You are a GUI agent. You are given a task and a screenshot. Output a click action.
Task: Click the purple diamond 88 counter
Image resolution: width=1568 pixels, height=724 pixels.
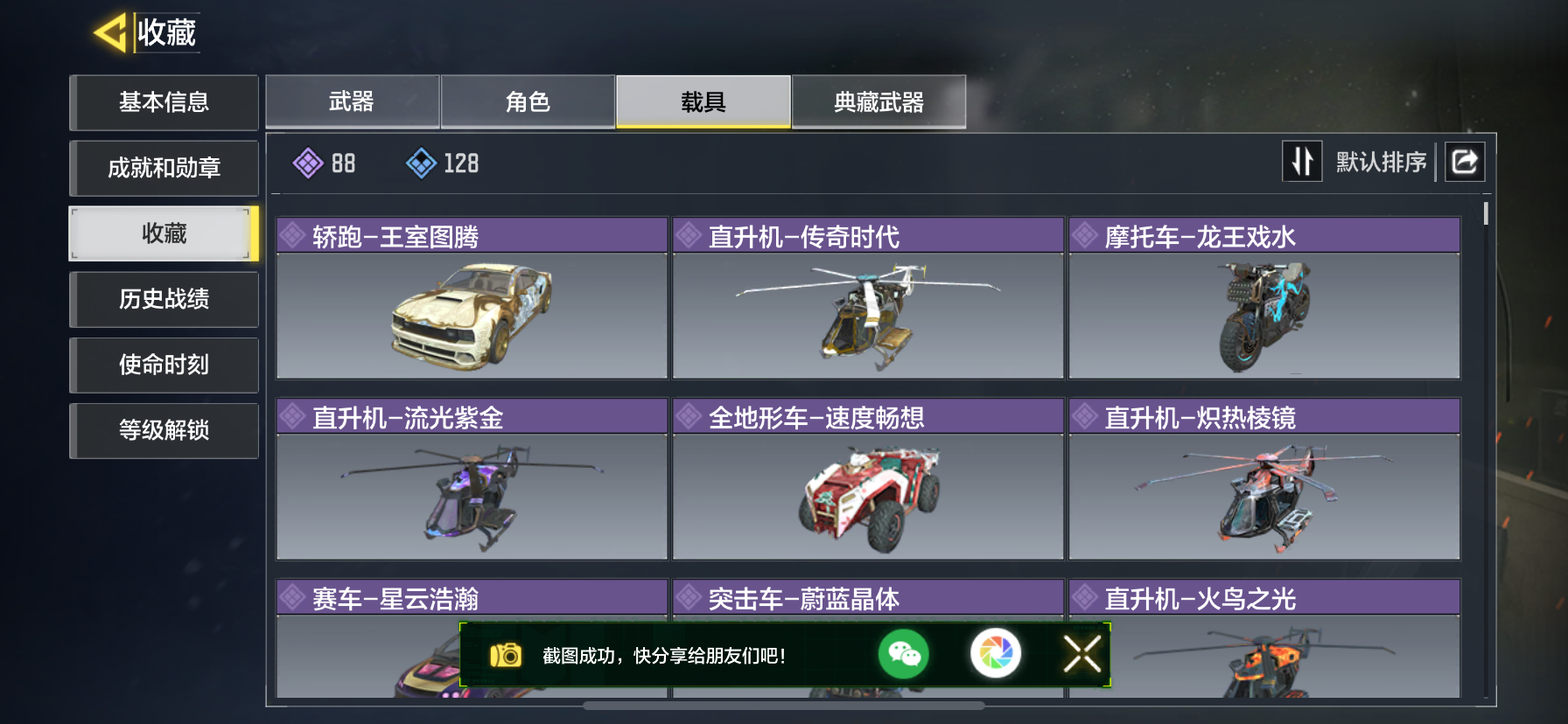tap(325, 163)
